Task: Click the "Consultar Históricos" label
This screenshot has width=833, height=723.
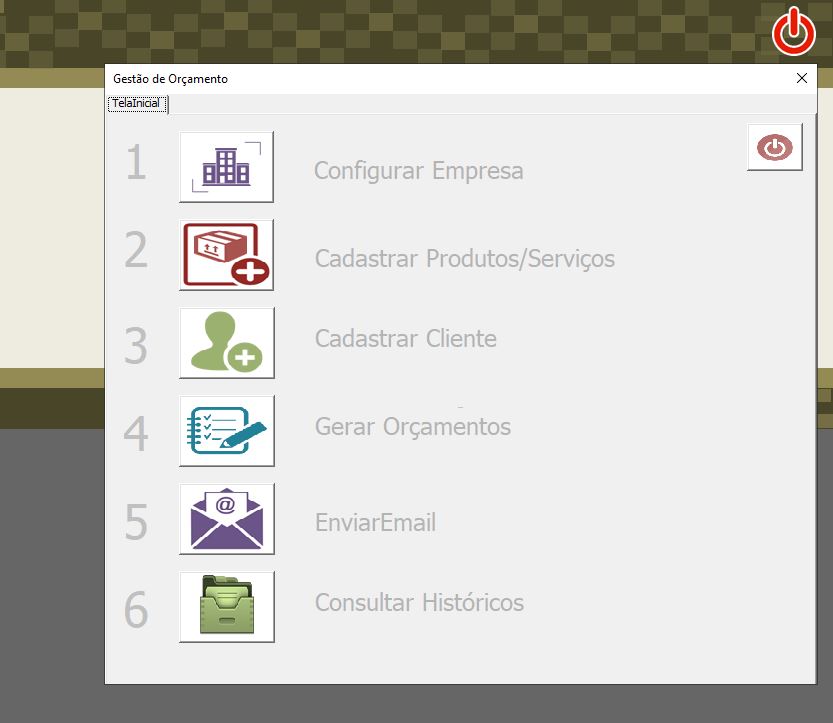Action: [x=419, y=602]
